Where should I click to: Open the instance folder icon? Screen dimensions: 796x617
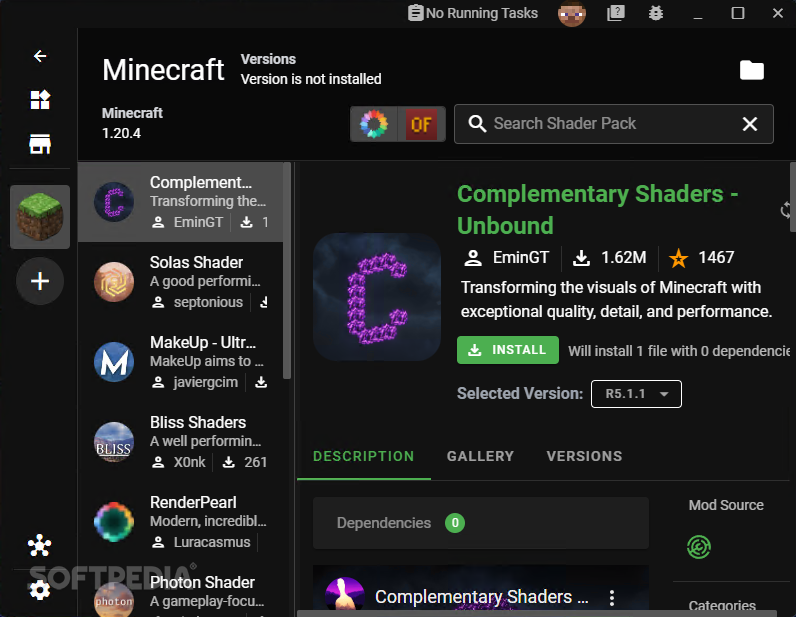point(751,70)
